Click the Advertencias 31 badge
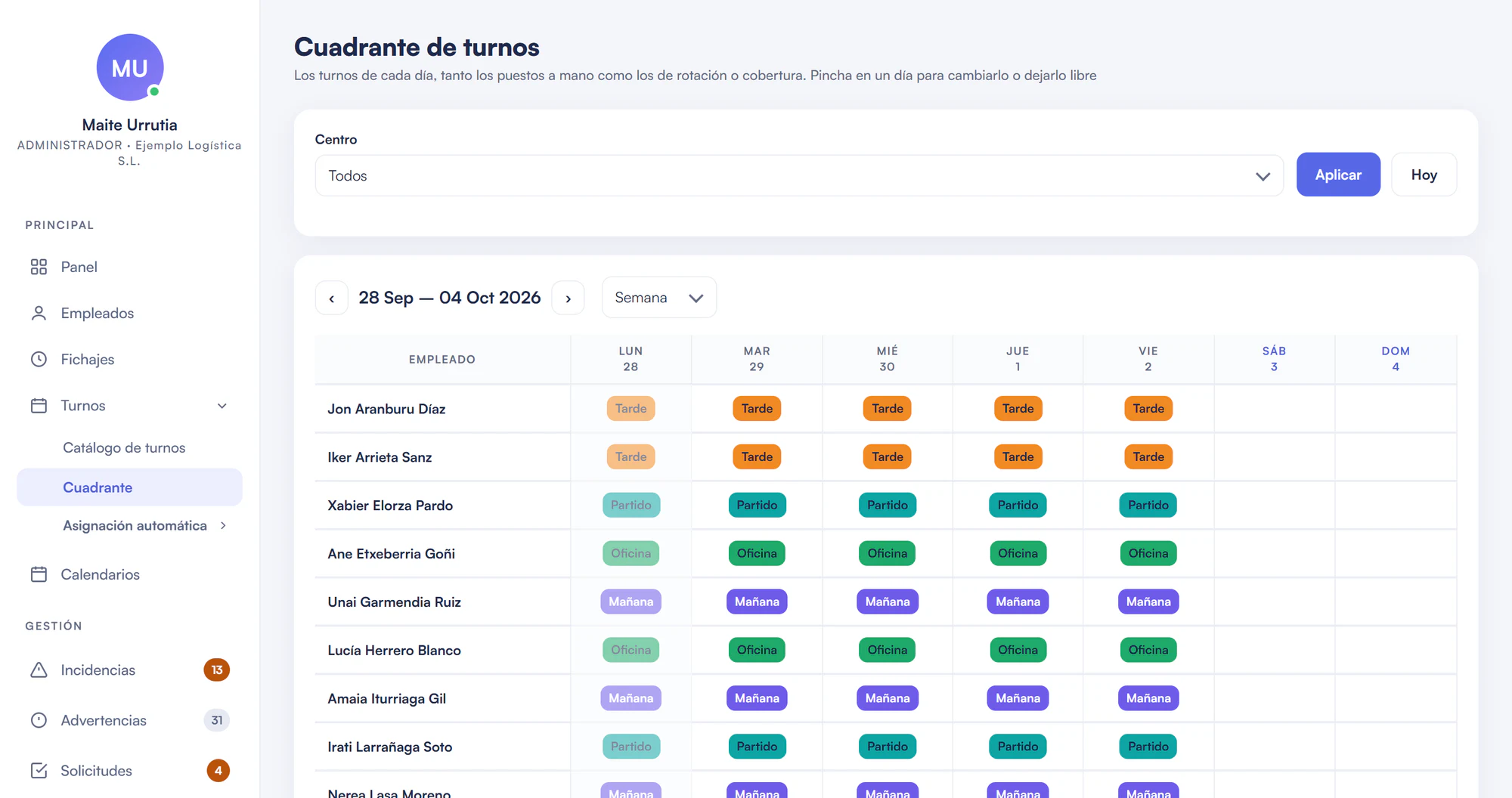The image size is (1512, 798). pyautogui.click(x=217, y=720)
